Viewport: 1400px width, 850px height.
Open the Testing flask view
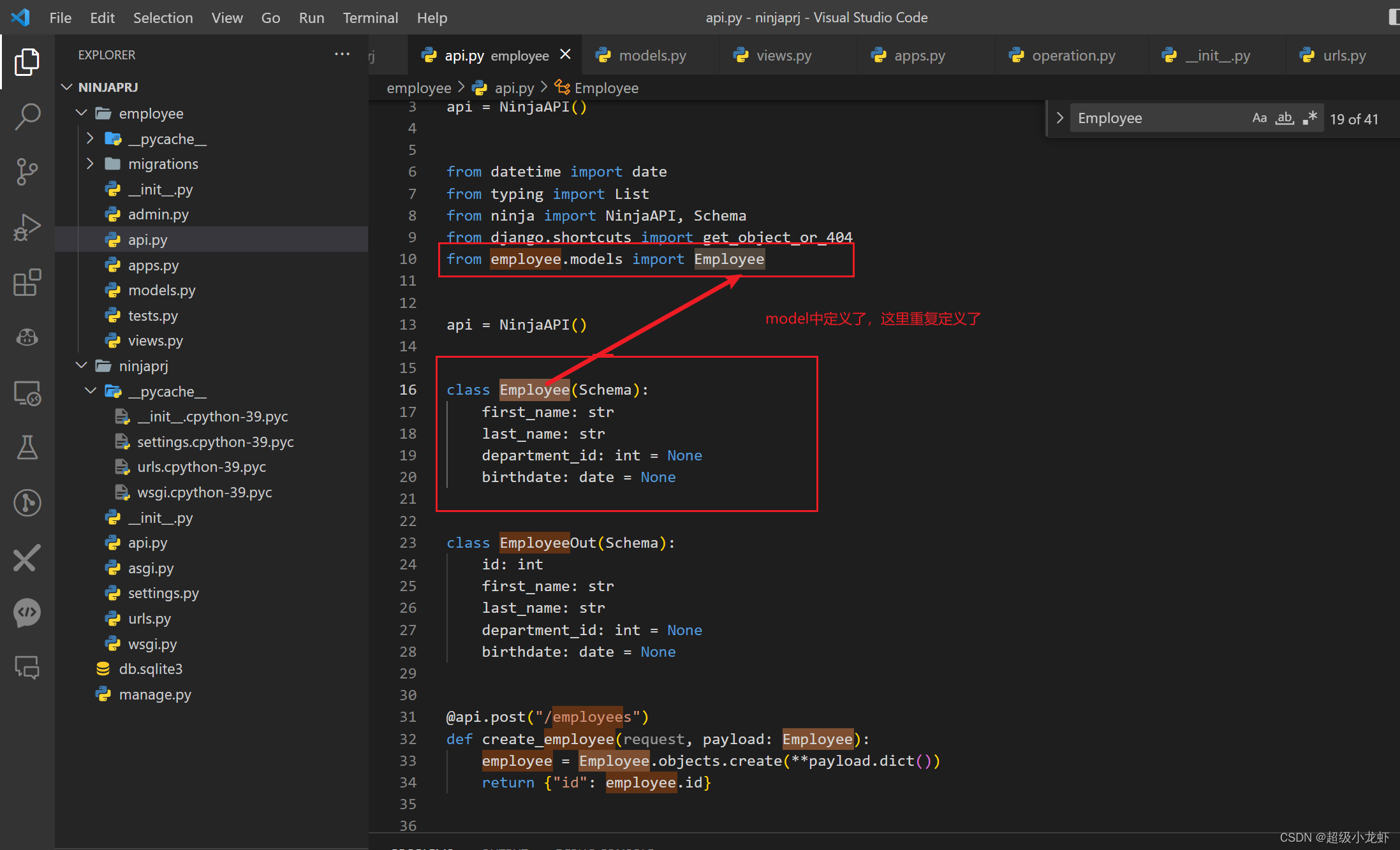[27, 448]
